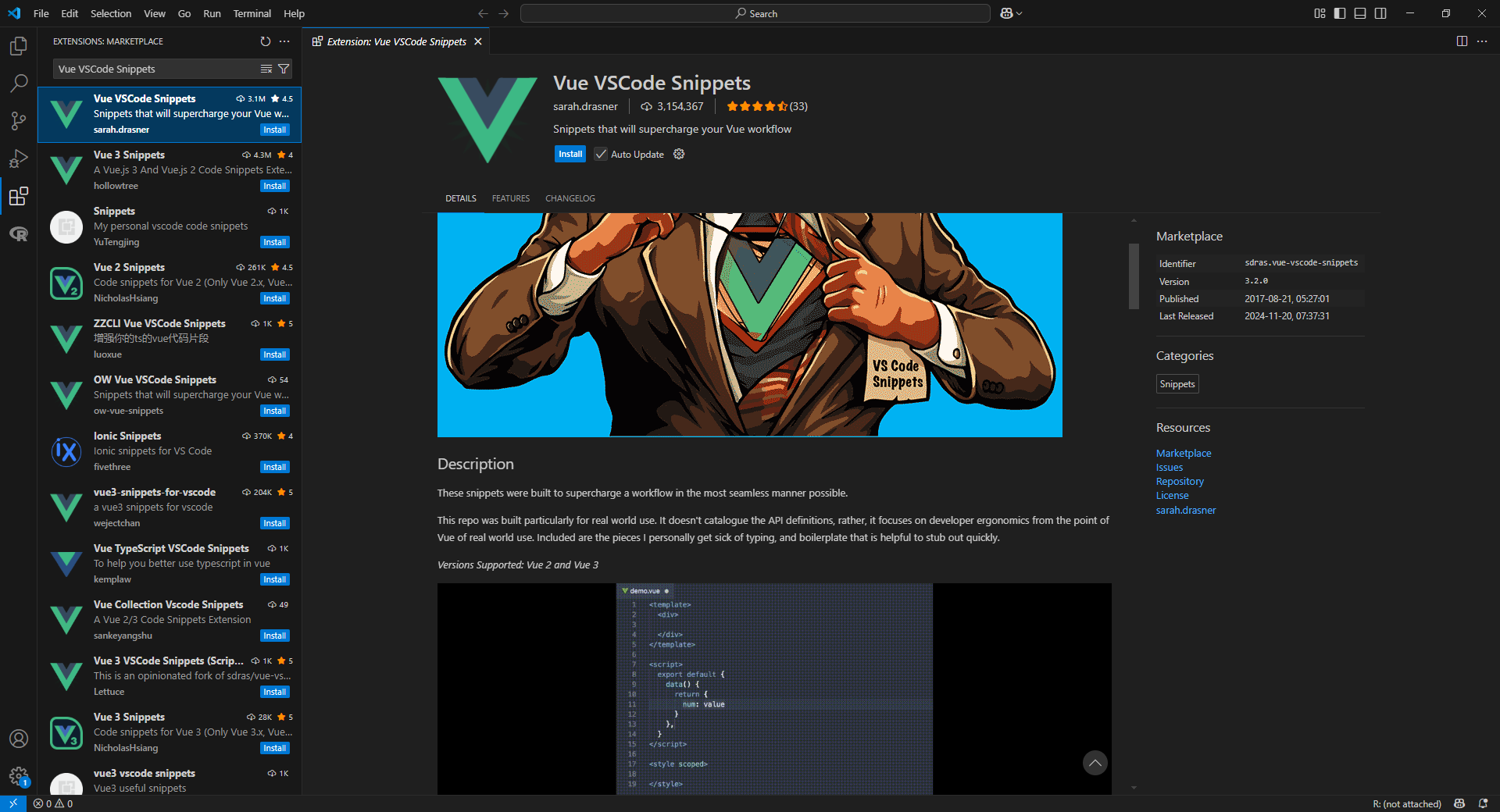Open the Search view icon

pyautogui.click(x=18, y=83)
